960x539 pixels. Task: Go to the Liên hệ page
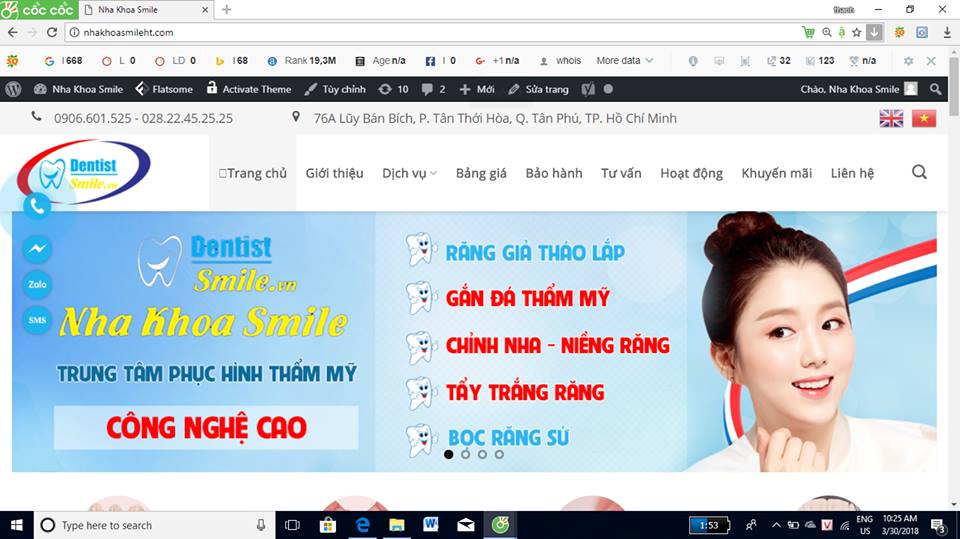click(x=852, y=173)
